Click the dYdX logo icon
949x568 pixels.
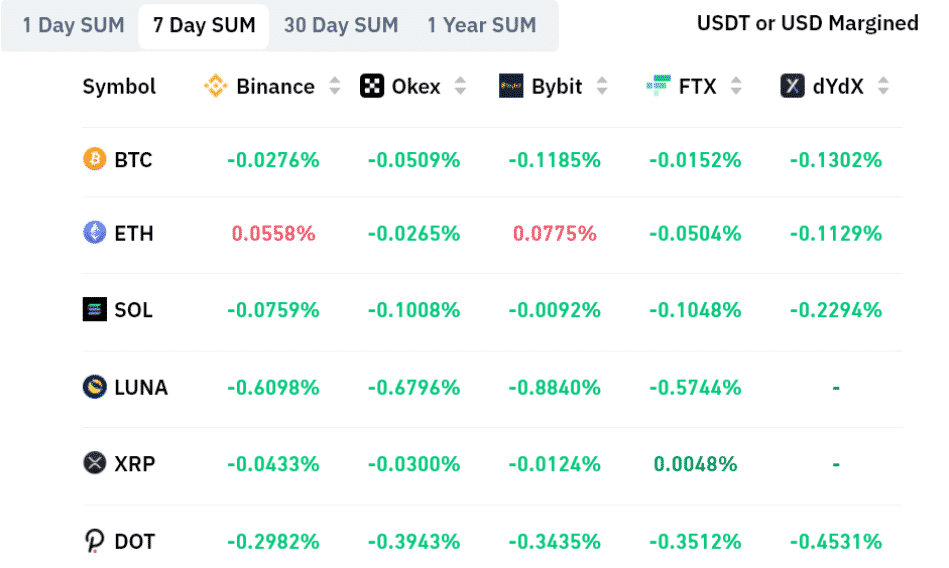pos(793,87)
